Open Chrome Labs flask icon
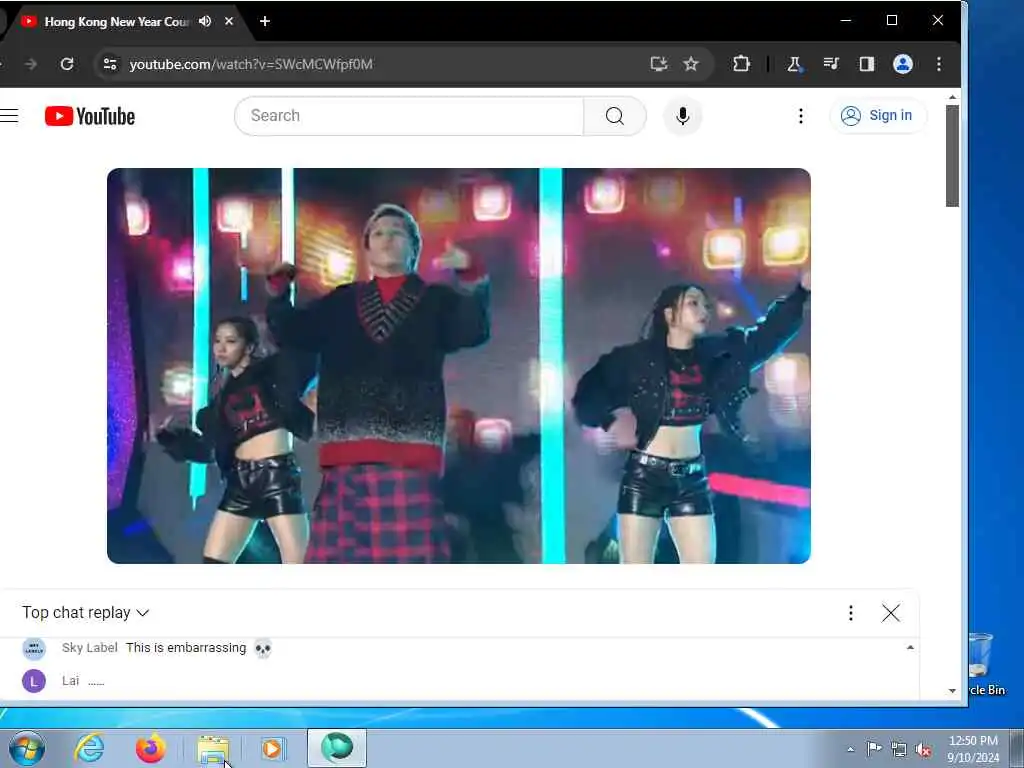Viewport: 1024px width, 768px height. click(x=794, y=64)
